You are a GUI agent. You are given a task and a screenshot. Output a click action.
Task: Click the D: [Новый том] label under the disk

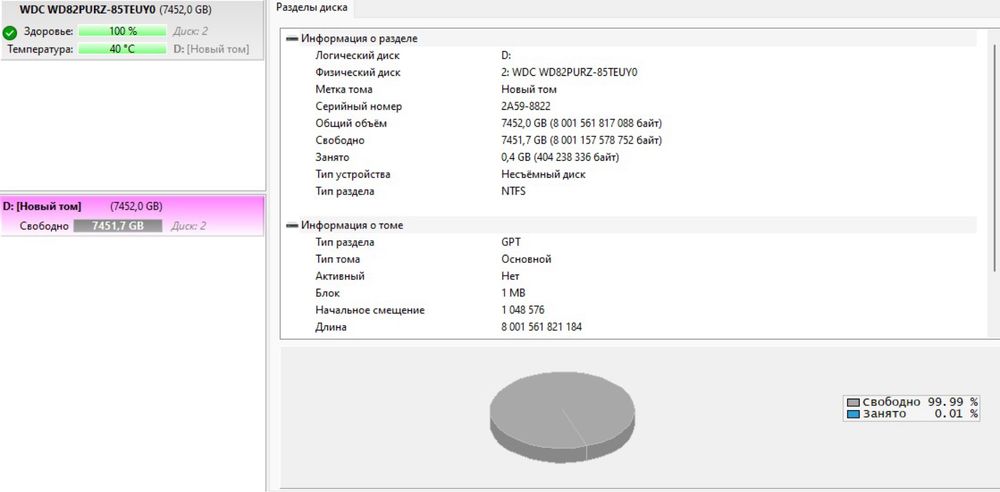211,49
